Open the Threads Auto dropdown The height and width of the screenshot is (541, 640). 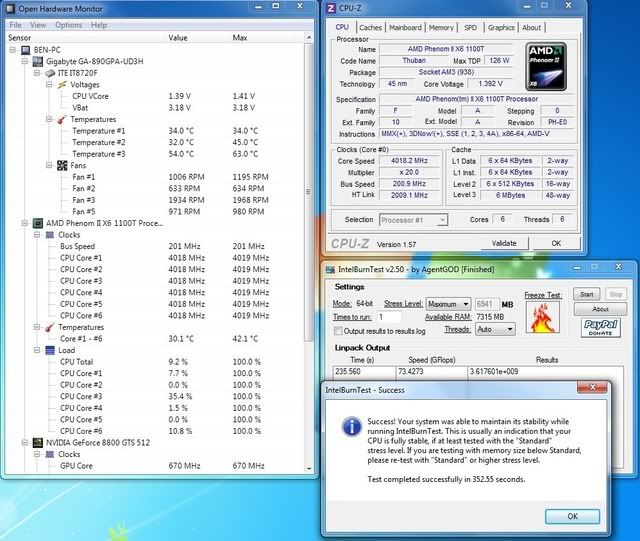tap(495, 329)
